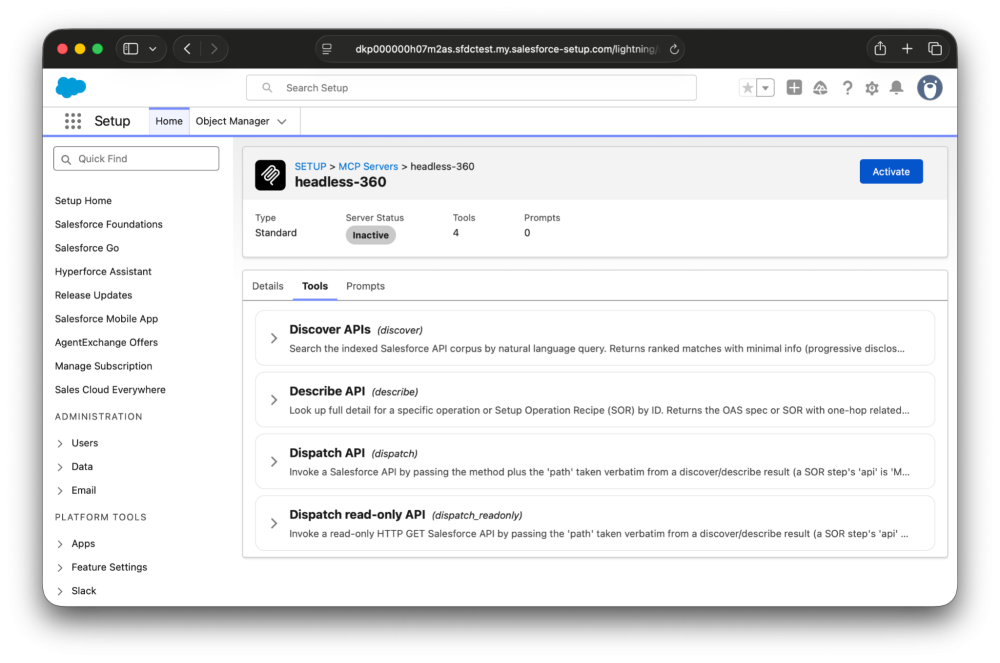The height and width of the screenshot is (663, 1000).
Task: Expand the Discover APIs tool
Action: 274,339
